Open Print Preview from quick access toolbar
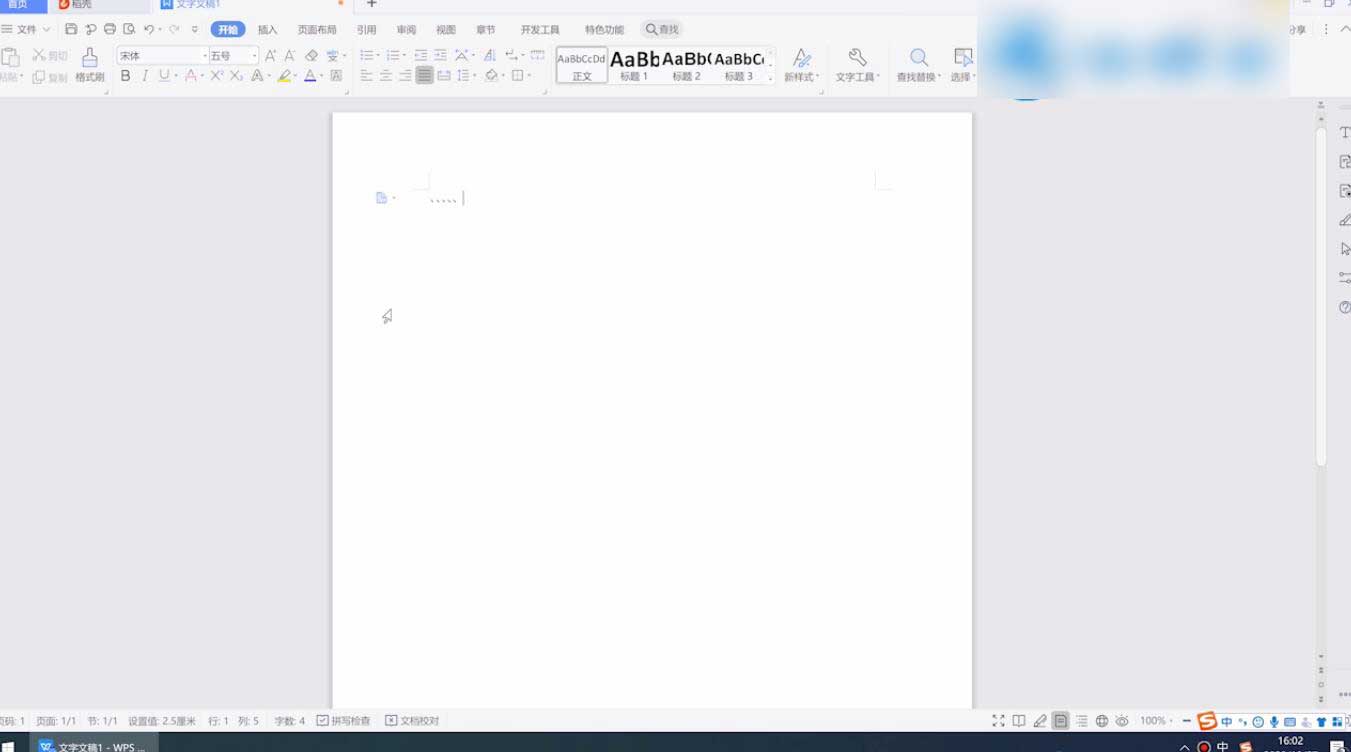 click(x=129, y=30)
